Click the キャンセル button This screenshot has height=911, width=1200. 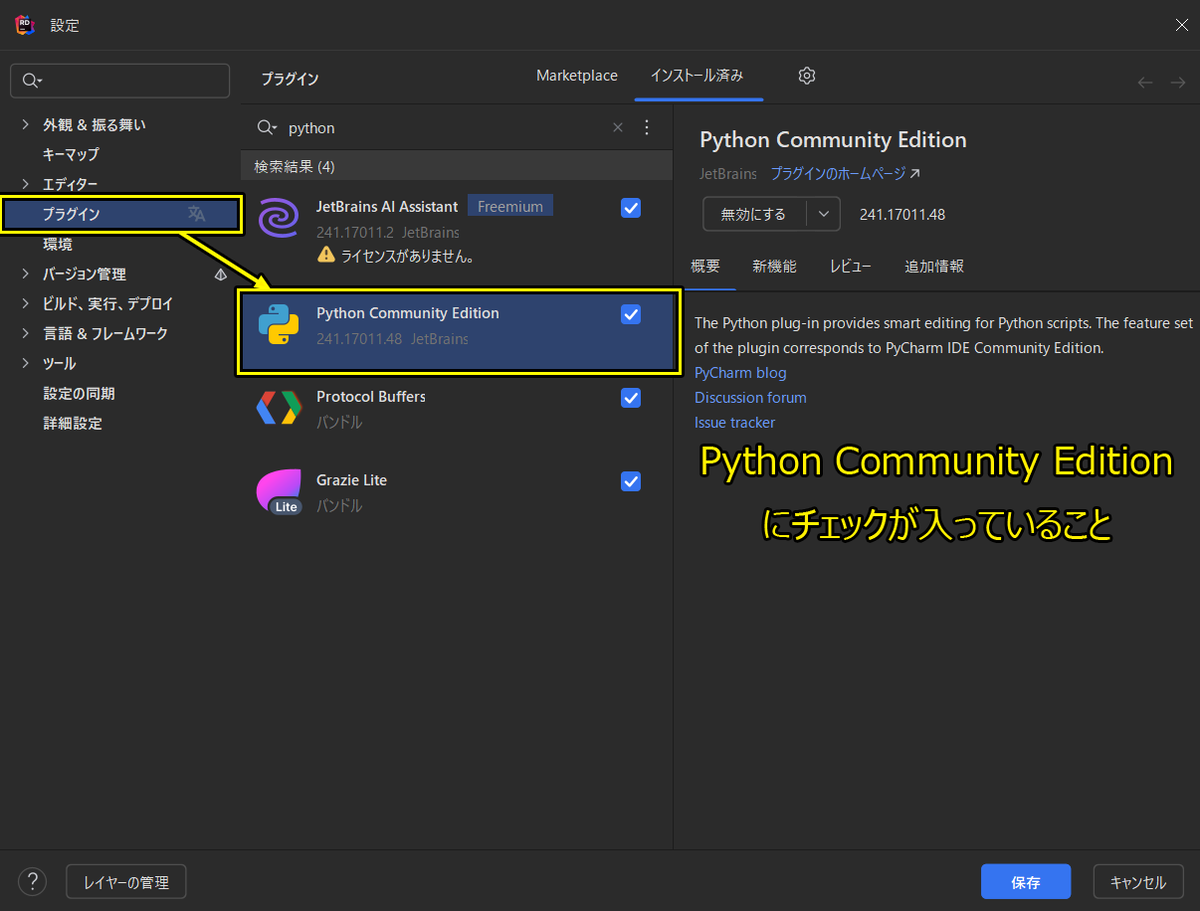pyautogui.click(x=1138, y=882)
